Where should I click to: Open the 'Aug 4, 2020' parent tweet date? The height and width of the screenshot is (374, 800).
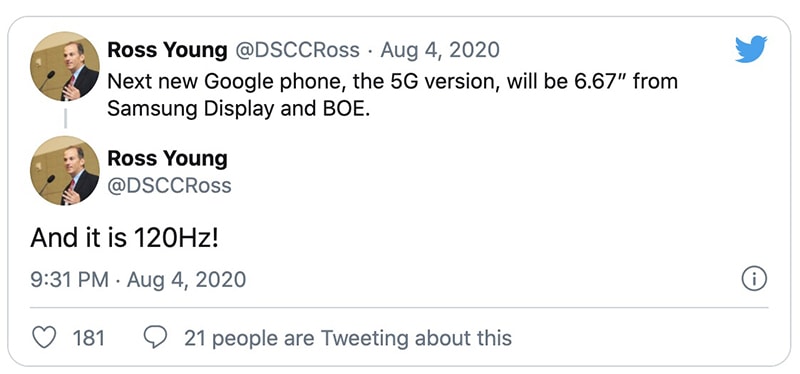pos(440,50)
